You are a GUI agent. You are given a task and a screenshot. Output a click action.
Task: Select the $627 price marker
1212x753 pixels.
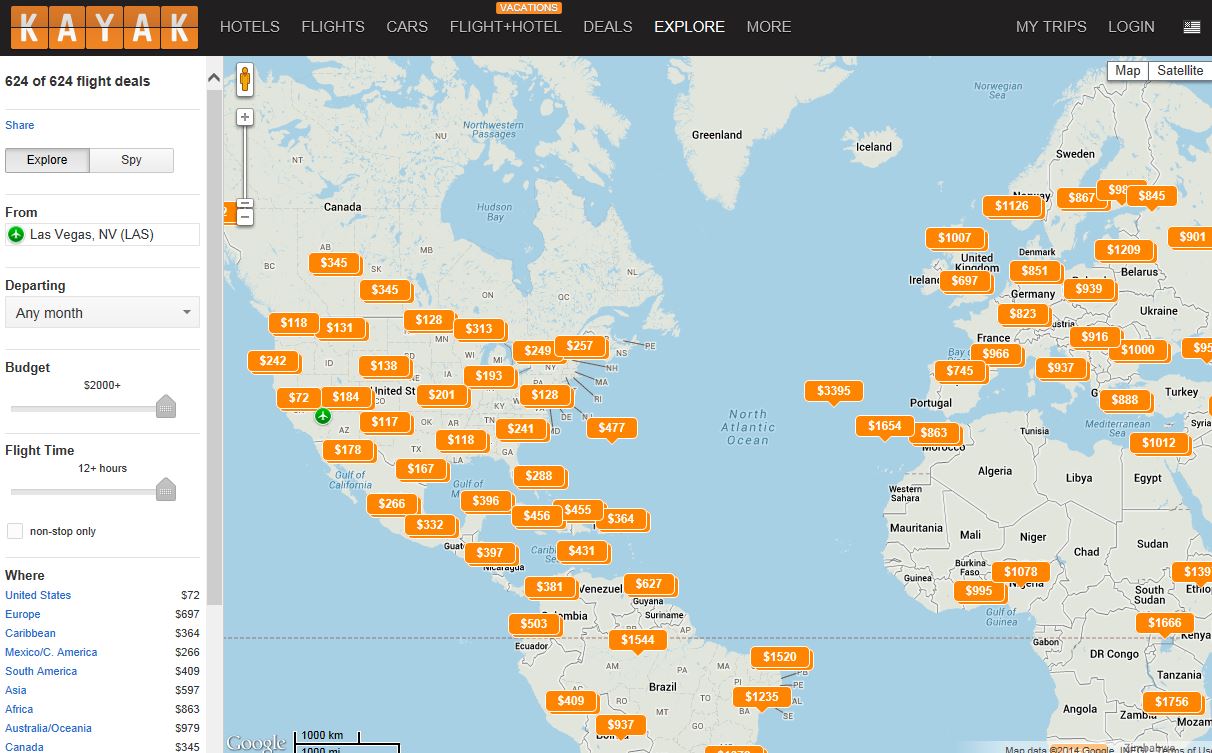648,584
